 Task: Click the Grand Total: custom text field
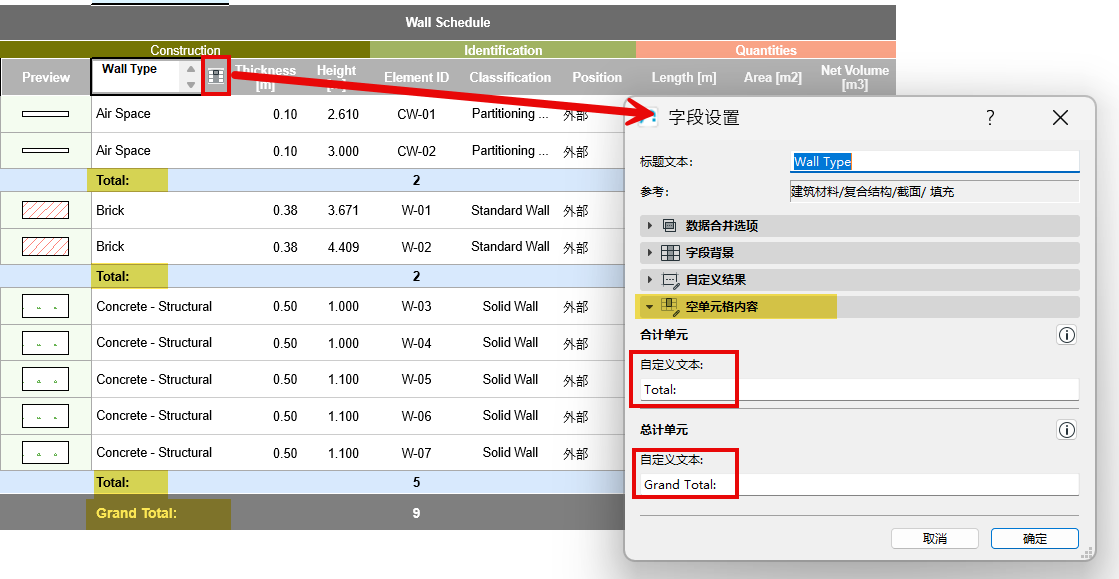tap(859, 484)
